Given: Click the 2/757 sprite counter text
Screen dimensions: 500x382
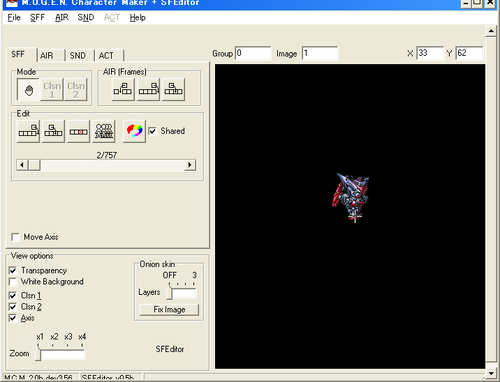Looking at the screenshot, I should (x=107, y=155).
